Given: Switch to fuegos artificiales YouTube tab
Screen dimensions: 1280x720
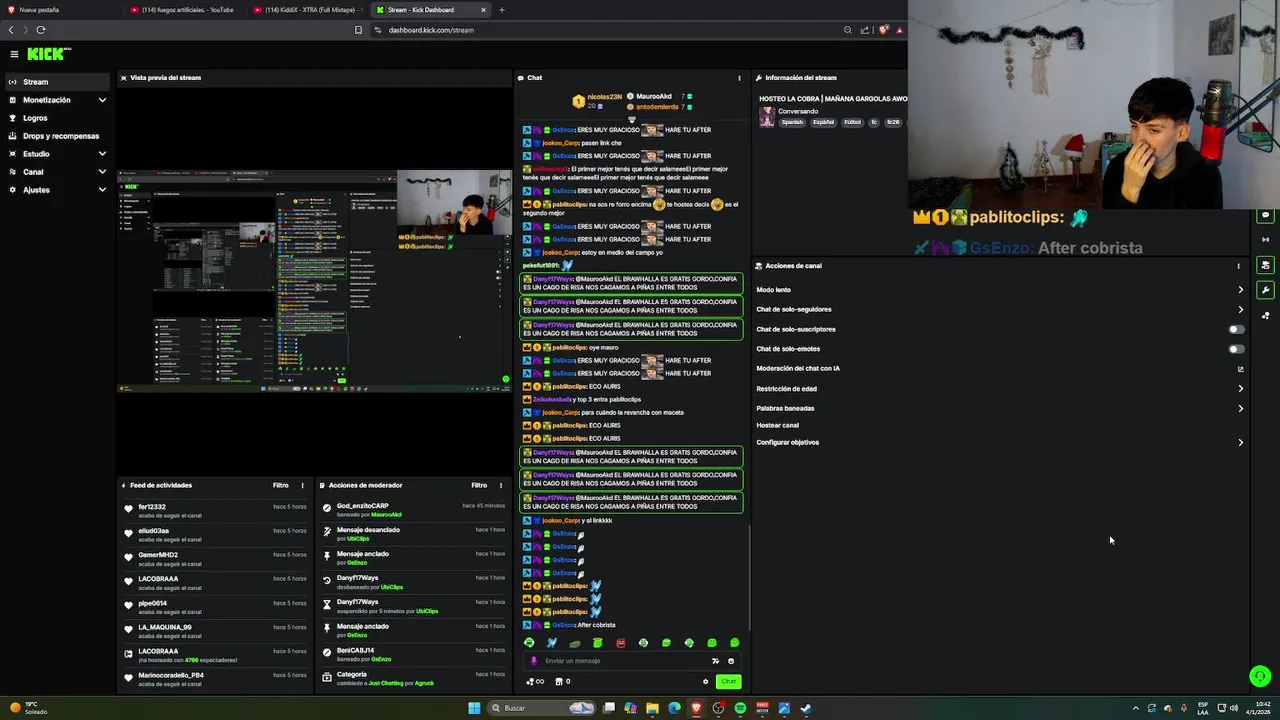Looking at the screenshot, I should [x=185, y=10].
